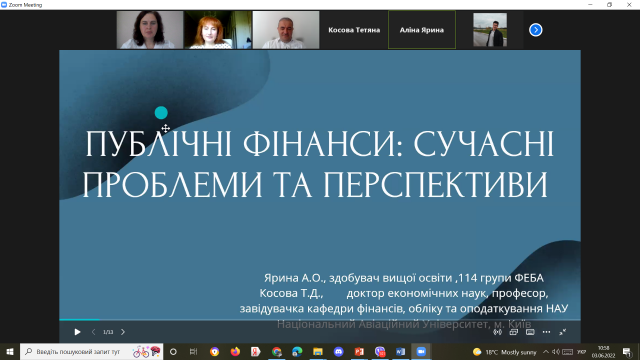The width and height of the screenshot is (640, 360).
Task: Click the slide view switch icon
Action: [513, 332]
